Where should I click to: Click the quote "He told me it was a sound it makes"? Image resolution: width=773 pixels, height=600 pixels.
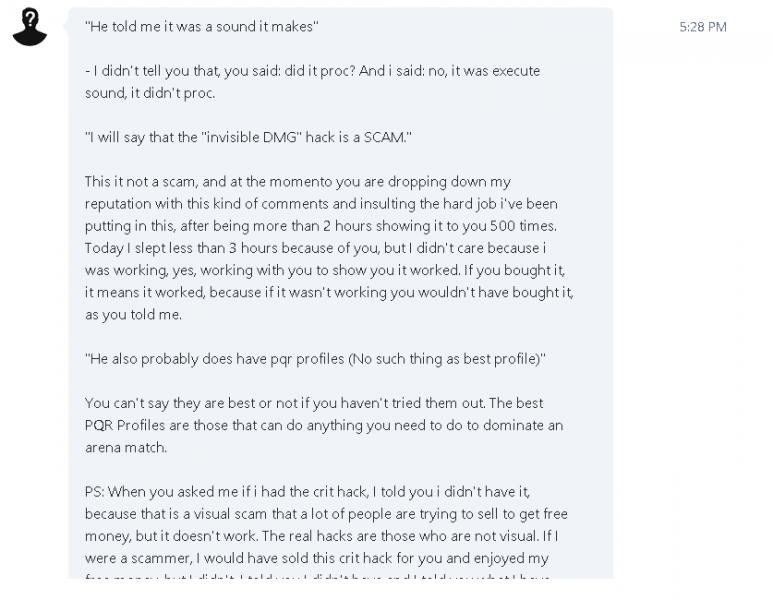point(202,26)
